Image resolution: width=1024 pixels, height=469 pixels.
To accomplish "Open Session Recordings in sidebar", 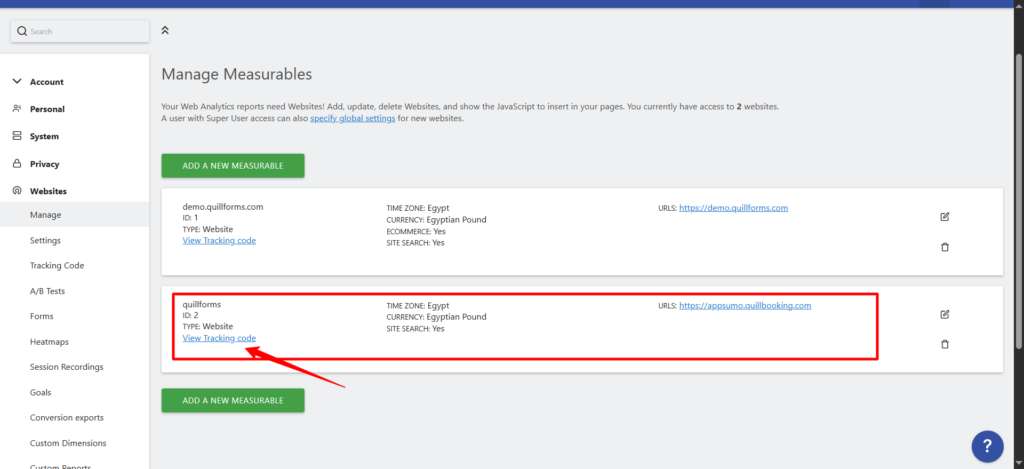I will coord(67,367).
